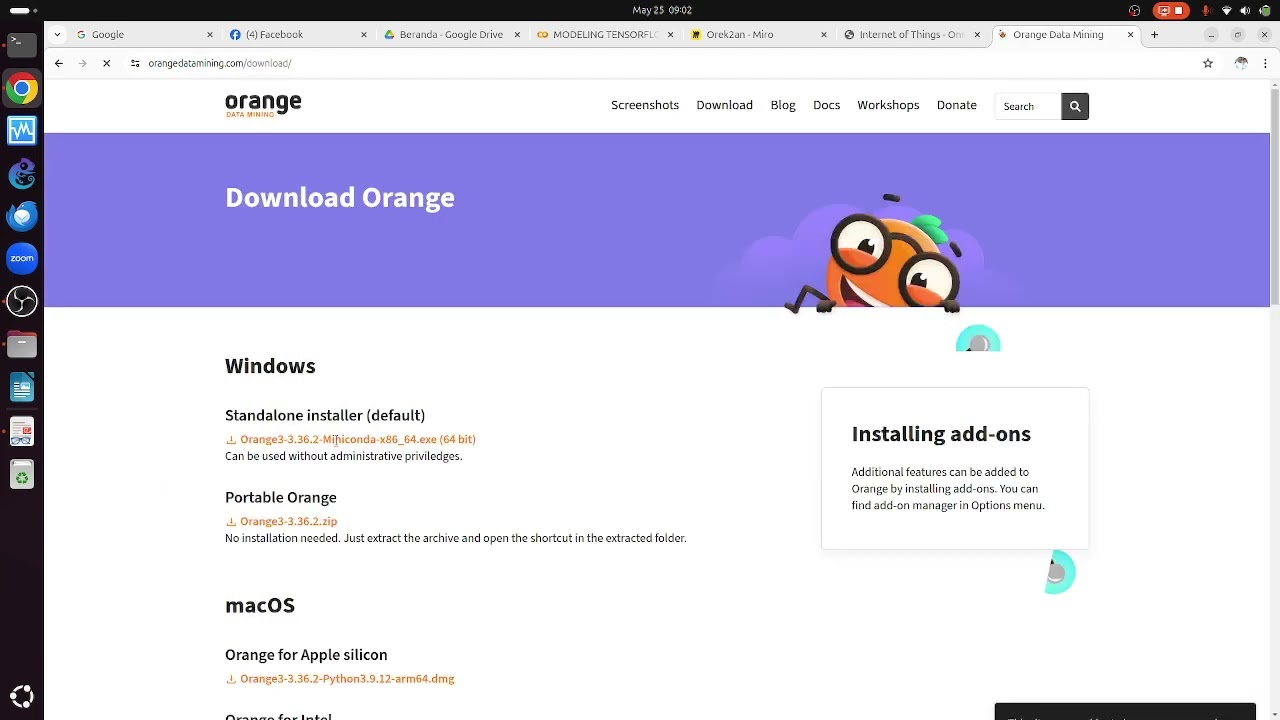Open Thunderbird mail from the dock
This screenshot has height=720, width=1280.
coord(21,216)
